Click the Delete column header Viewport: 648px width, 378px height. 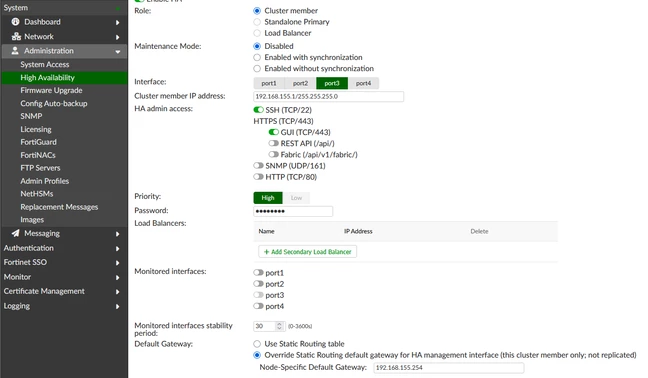pos(479,231)
